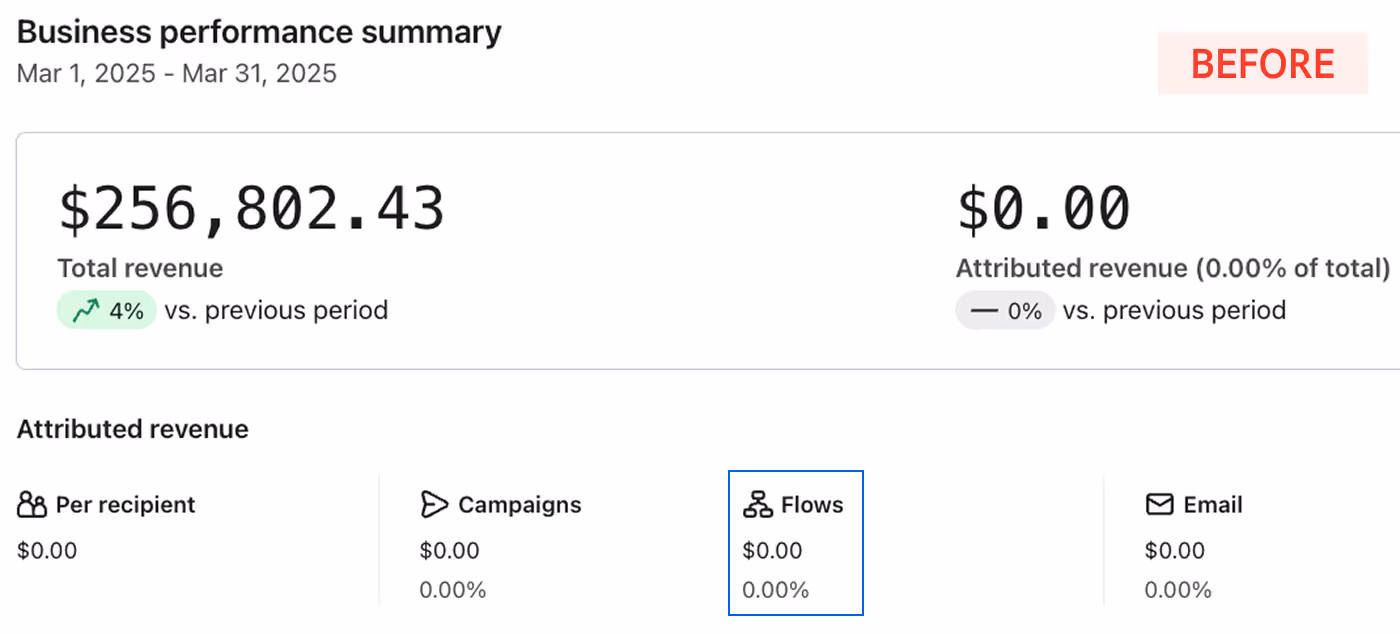
Task: Click the BEFORE label tab
Action: click(x=1262, y=63)
